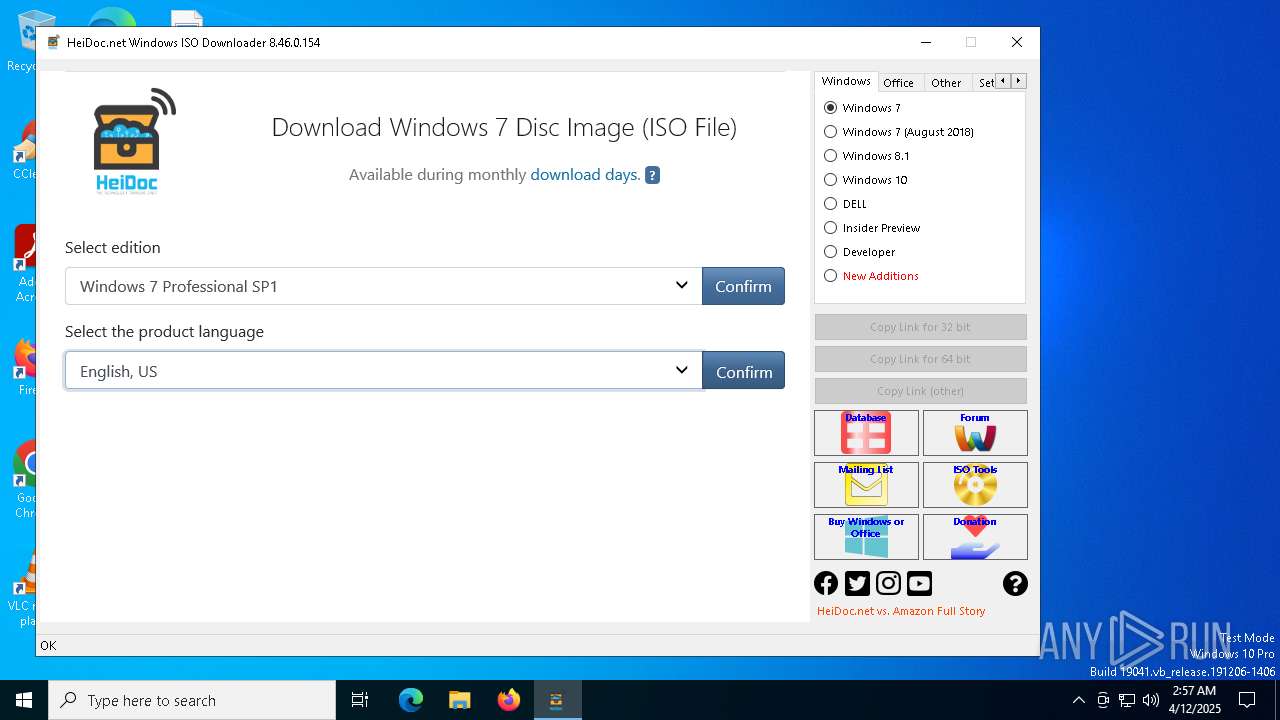The height and width of the screenshot is (720, 1280).
Task: Select the Windows 10 radio button
Action: 830,180
